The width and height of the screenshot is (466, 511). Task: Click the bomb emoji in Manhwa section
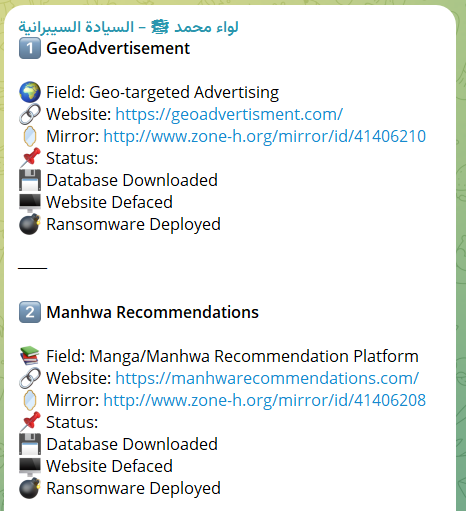pyautogui.click(x=30, y=488)
